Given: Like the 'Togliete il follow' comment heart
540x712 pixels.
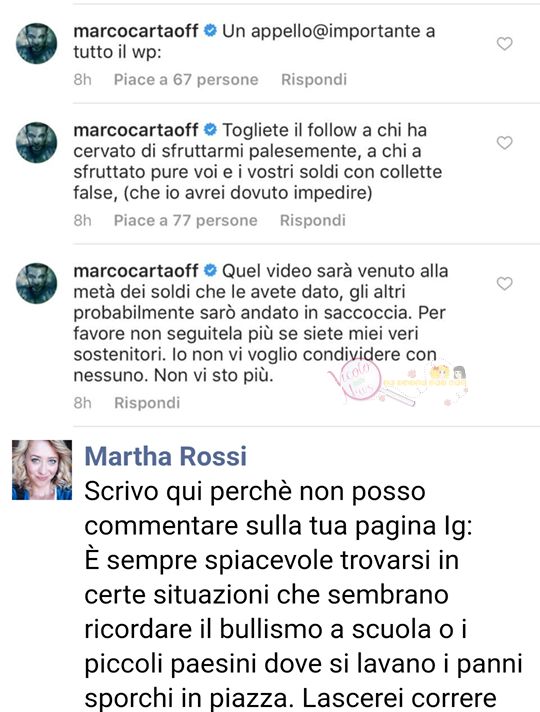Looking at the screenshot, I should coord(504,143).
